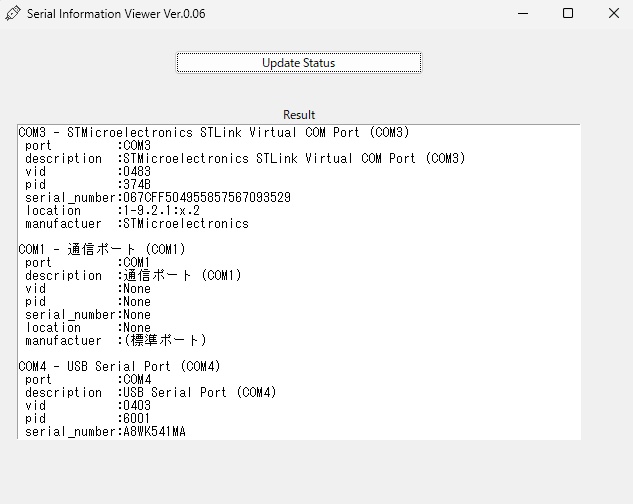The width and height of the screenshot is (633, 504).
Task: Click the description :USB Serial Port (COM4) line
Action: coord(151,392)
